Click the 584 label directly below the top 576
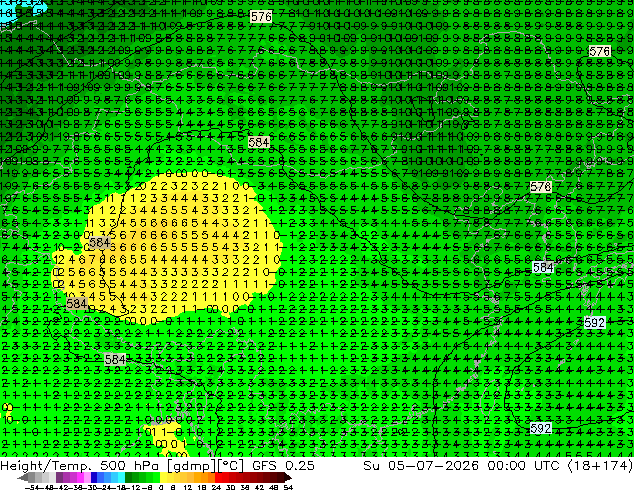Image resolution: width=634 pixels, height=490 pixels. pos(259,142)
